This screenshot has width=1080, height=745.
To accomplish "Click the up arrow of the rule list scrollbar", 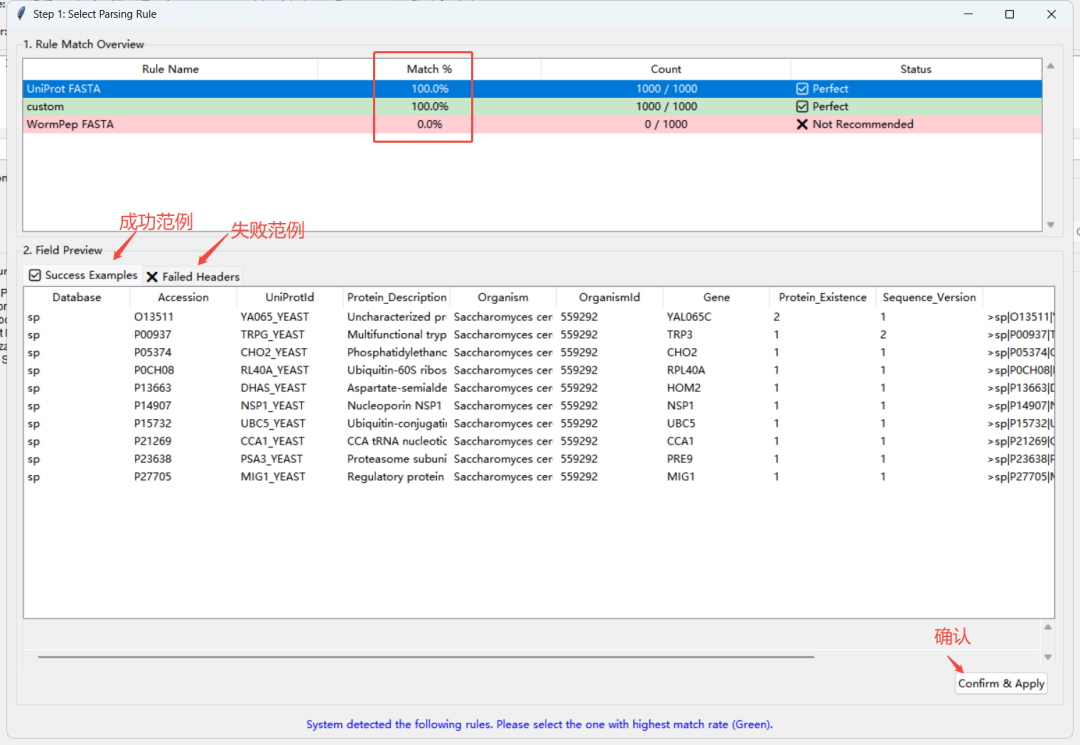I will [x=1050, y=66].
